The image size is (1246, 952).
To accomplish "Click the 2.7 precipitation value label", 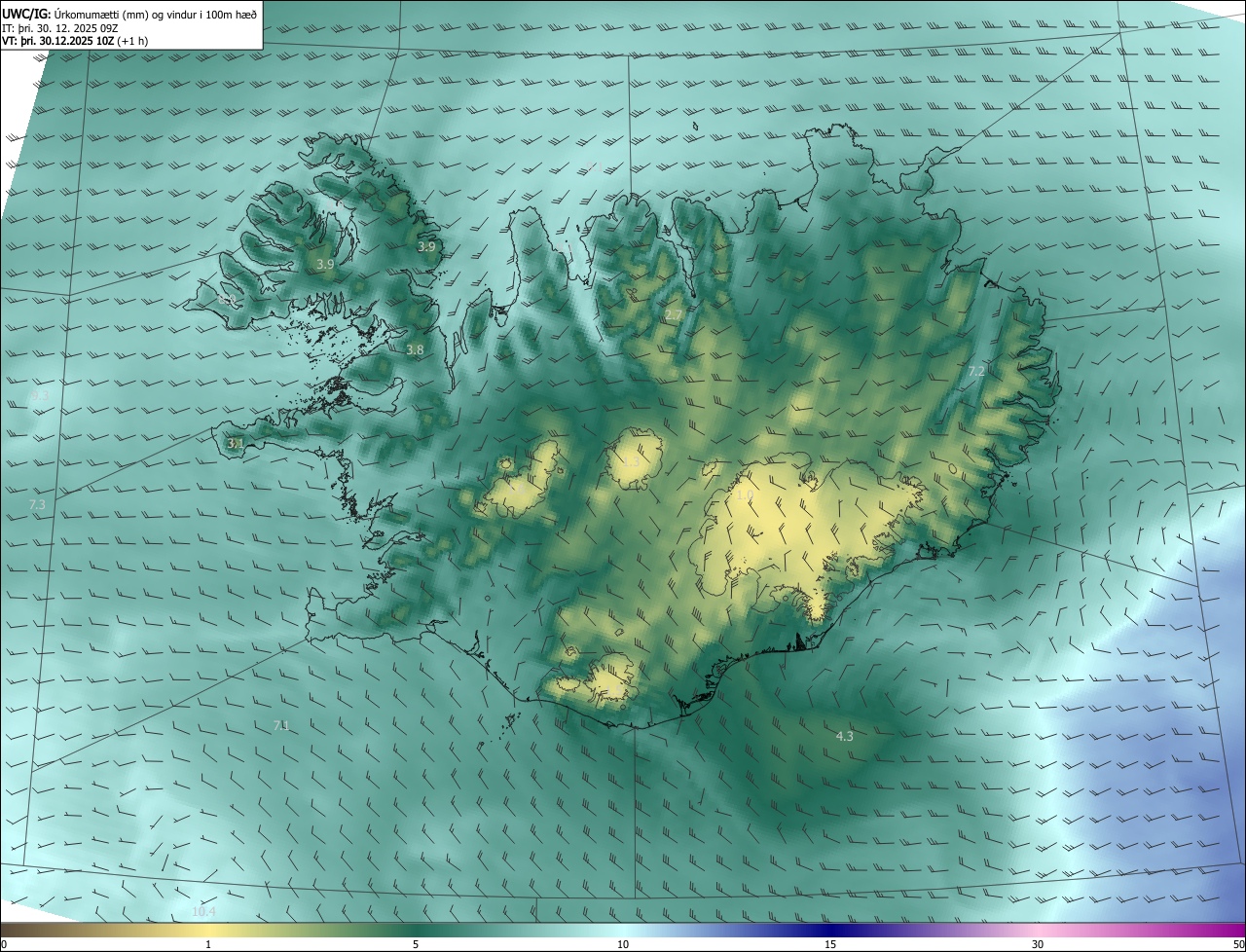I will tap(674, 314).
